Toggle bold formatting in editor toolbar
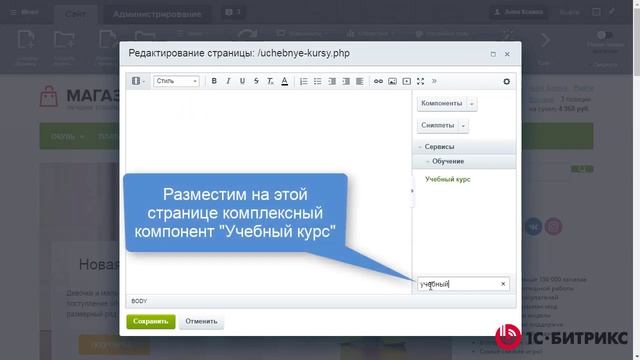 point(214,81)
